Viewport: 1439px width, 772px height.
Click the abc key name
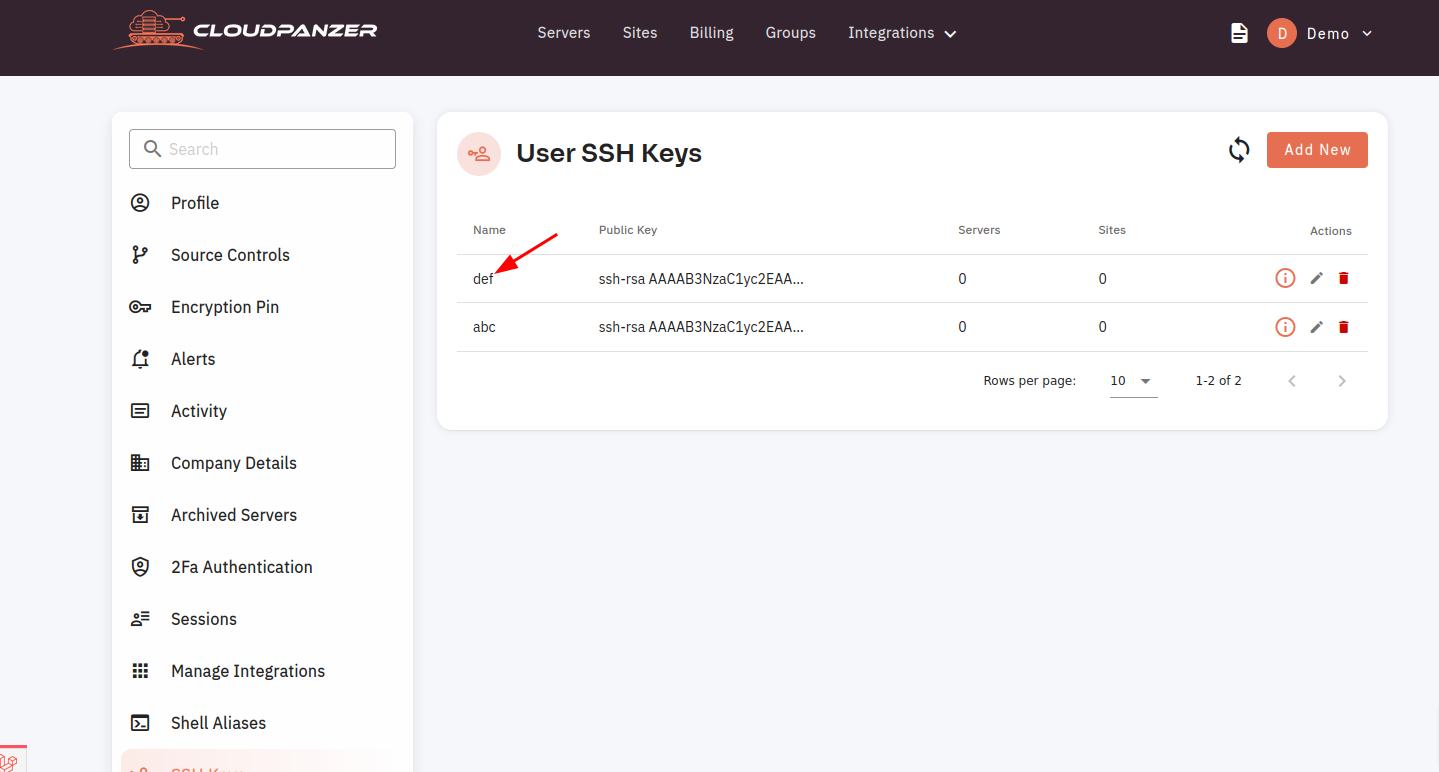(x=484, y=327)
